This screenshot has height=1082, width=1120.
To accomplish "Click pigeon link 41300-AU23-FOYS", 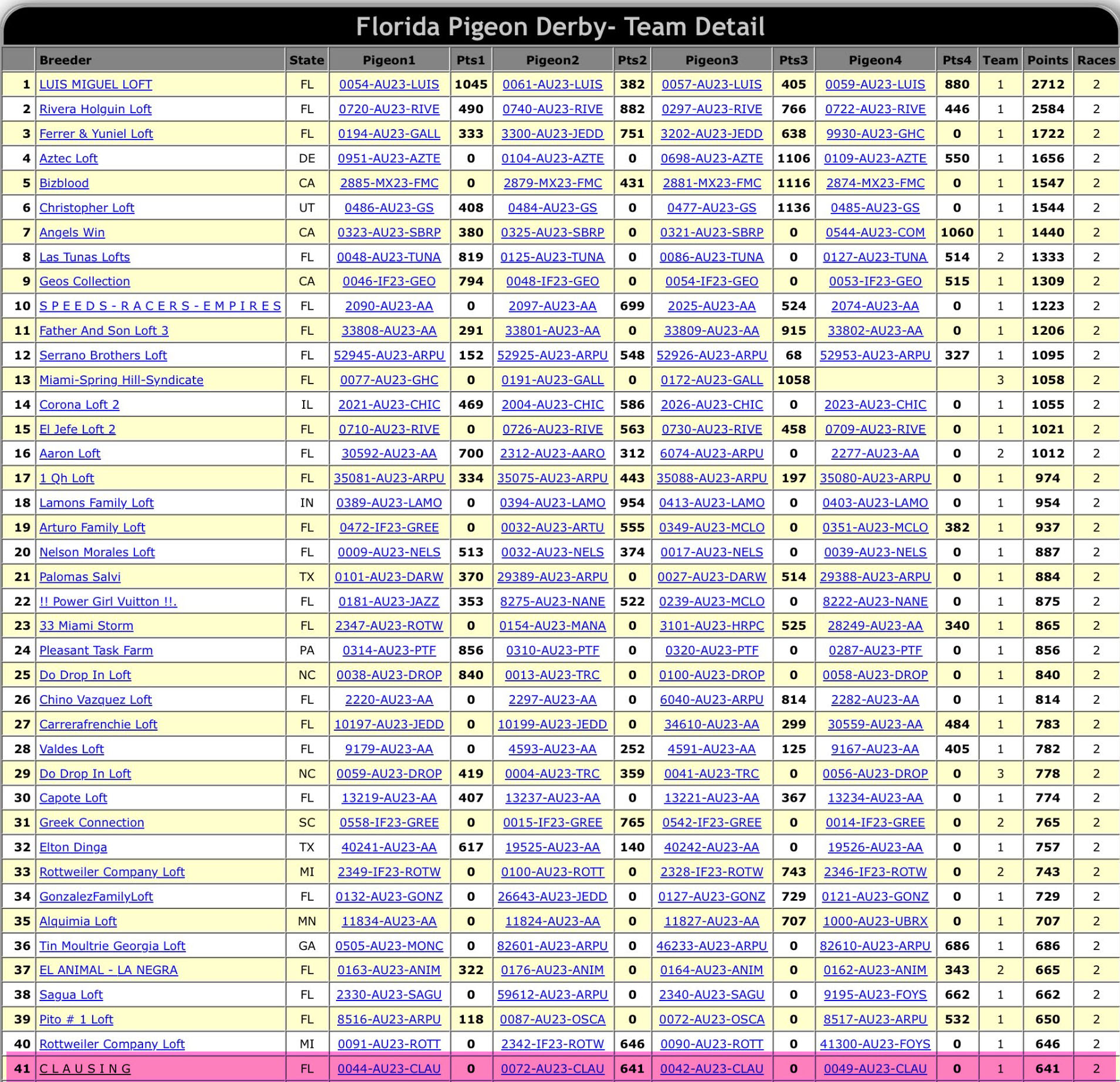I will point(875,1044).
